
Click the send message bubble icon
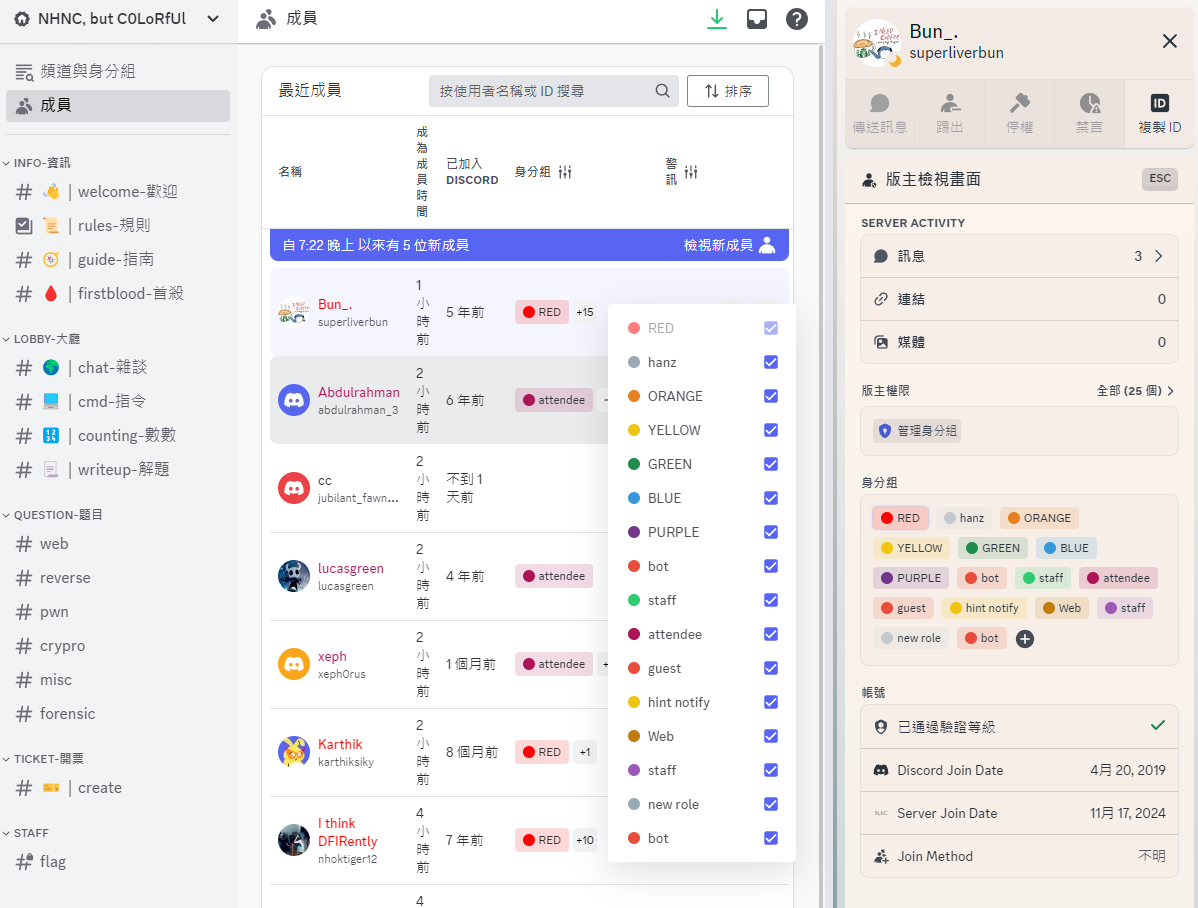(x=879, y=103)
